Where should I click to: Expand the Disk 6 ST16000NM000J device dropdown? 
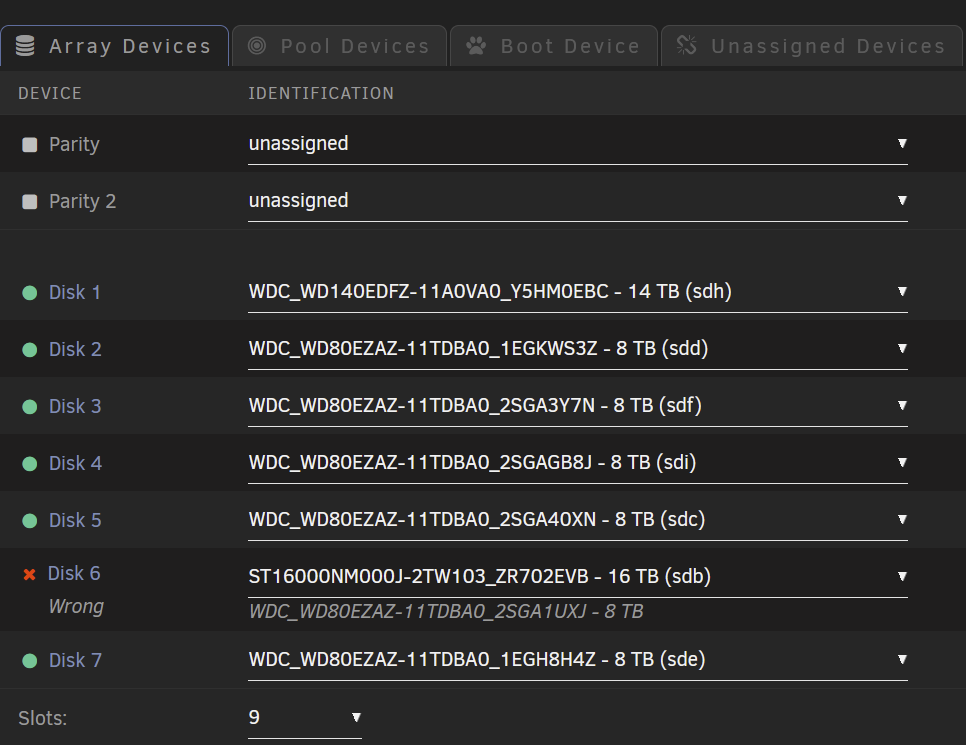pos(577,577)
